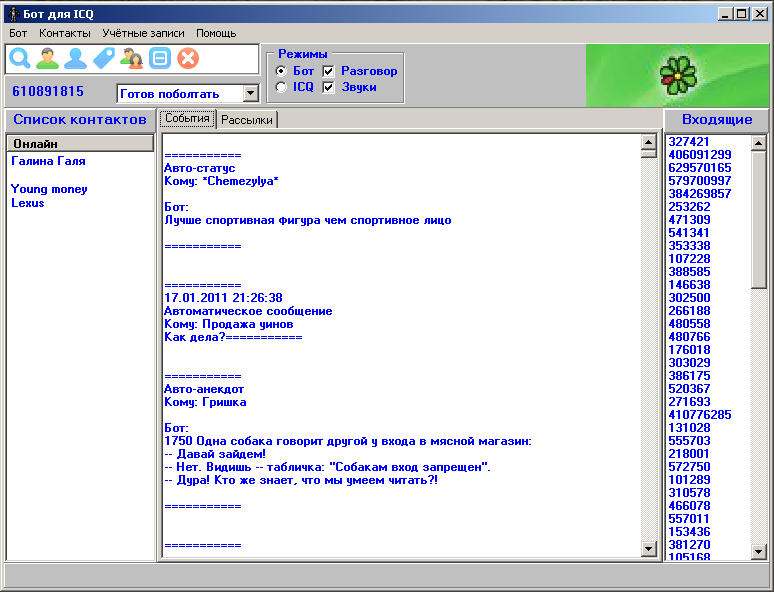
Task: Click the magnifier search icon in the toolbar
Action: (x=20, y=58)
